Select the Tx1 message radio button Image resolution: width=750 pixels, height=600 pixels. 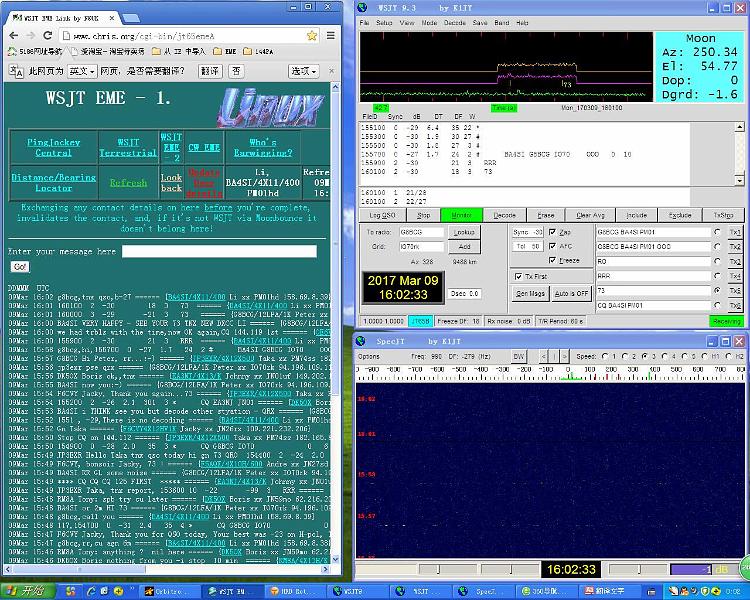[717, 232]
